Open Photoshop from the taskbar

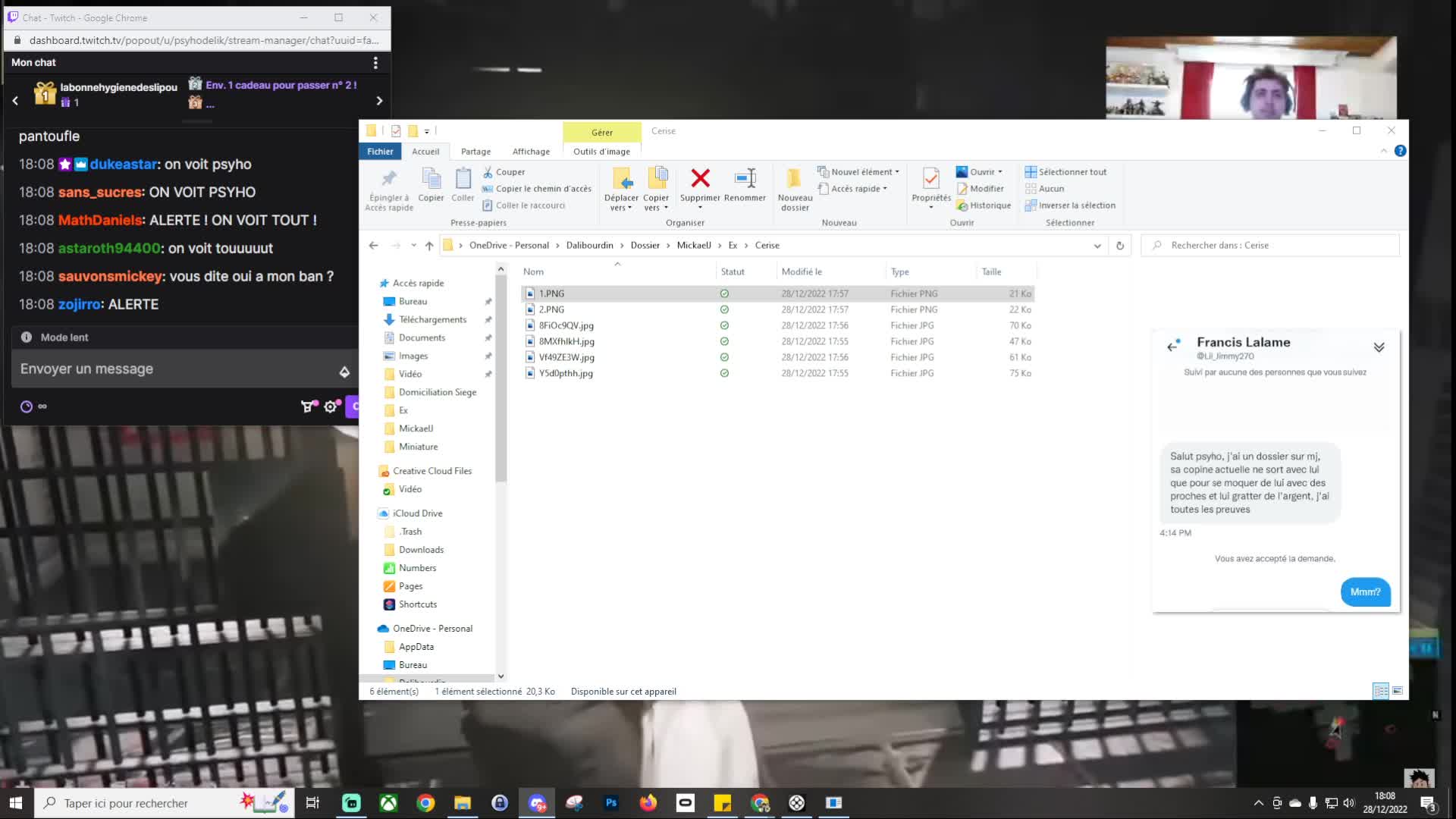(x=611, y=802)
